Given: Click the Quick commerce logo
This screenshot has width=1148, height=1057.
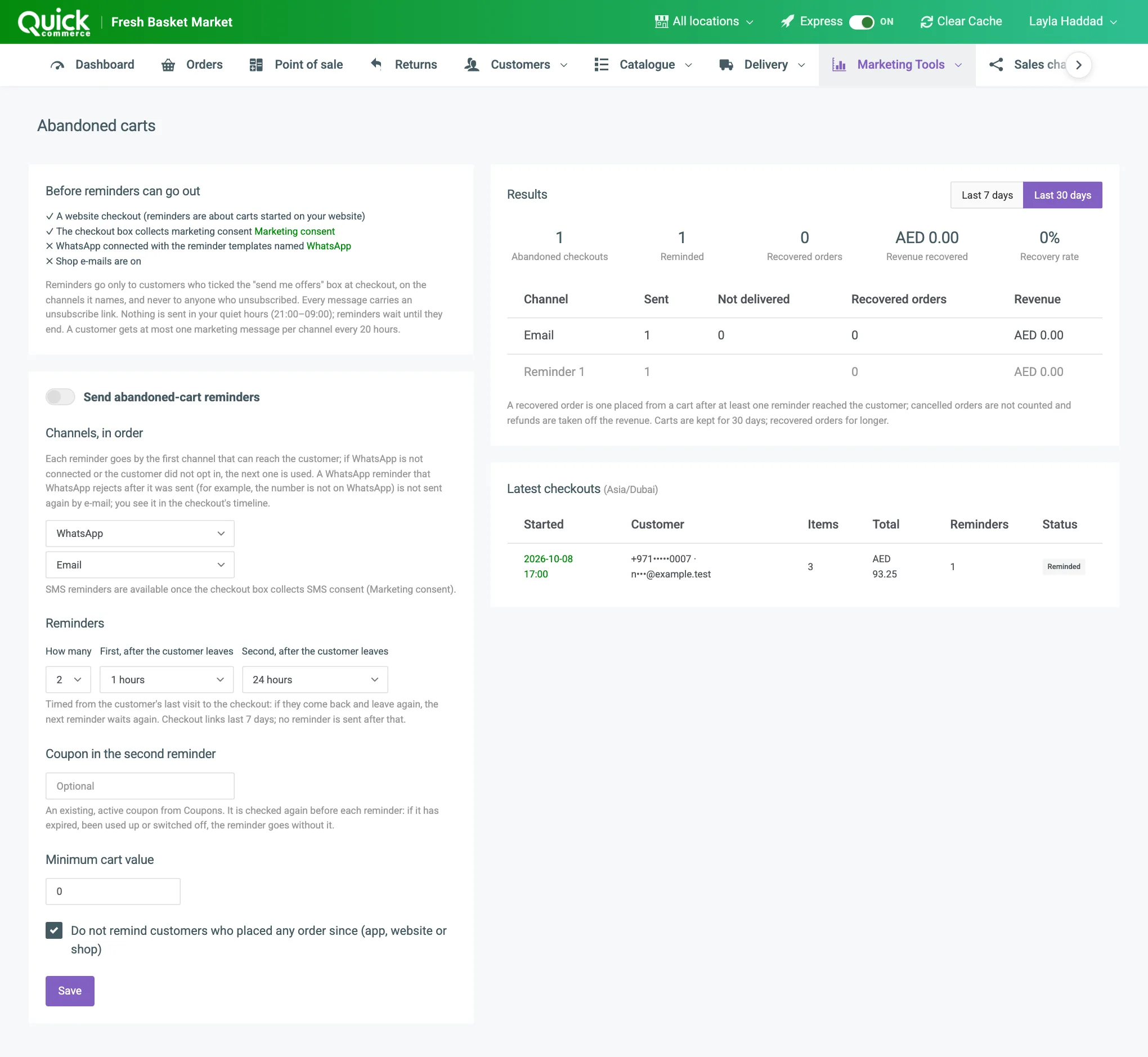Looking at the screenshot, I should pos(54,23).
